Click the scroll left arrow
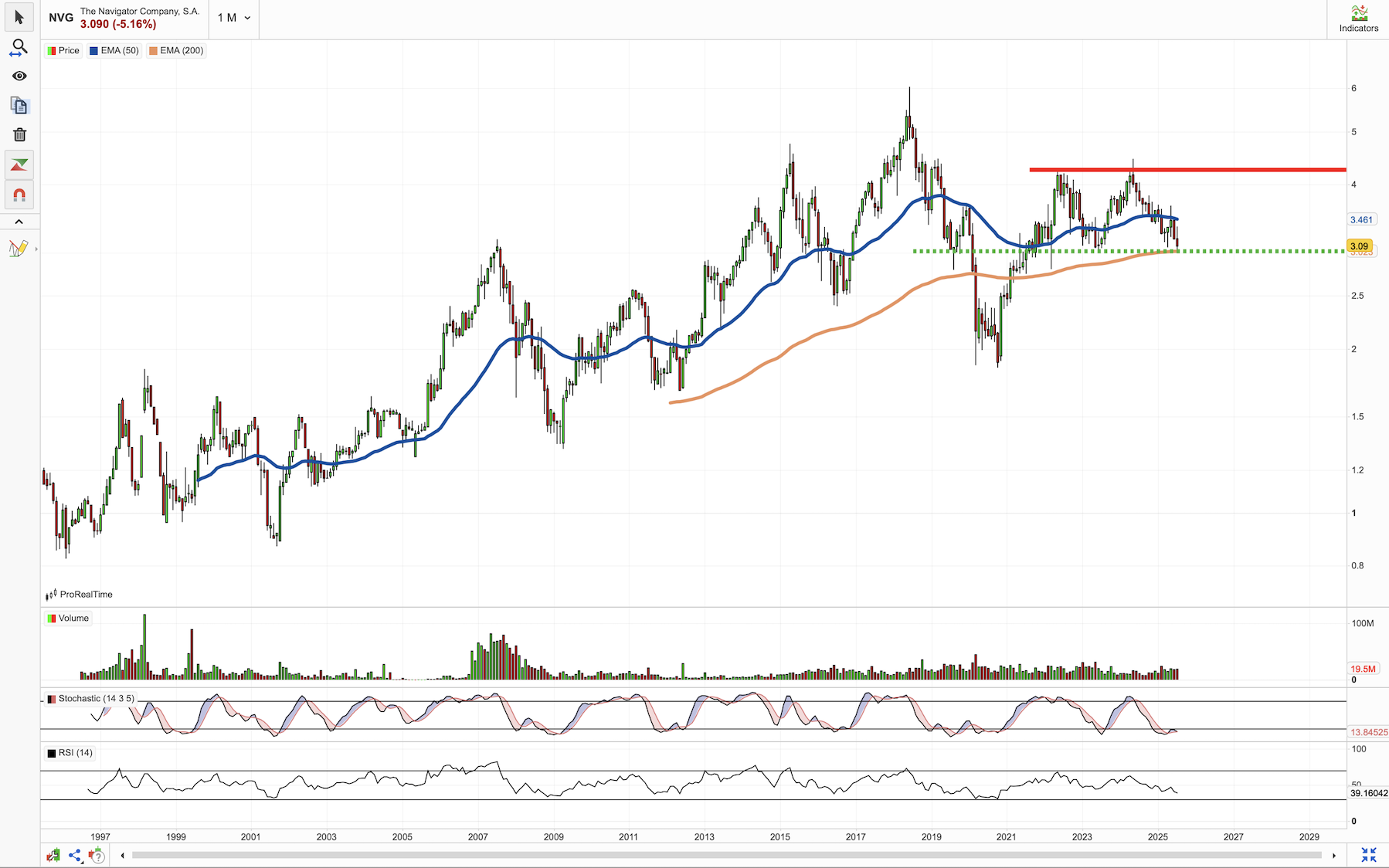 click(x=122, y=856)
